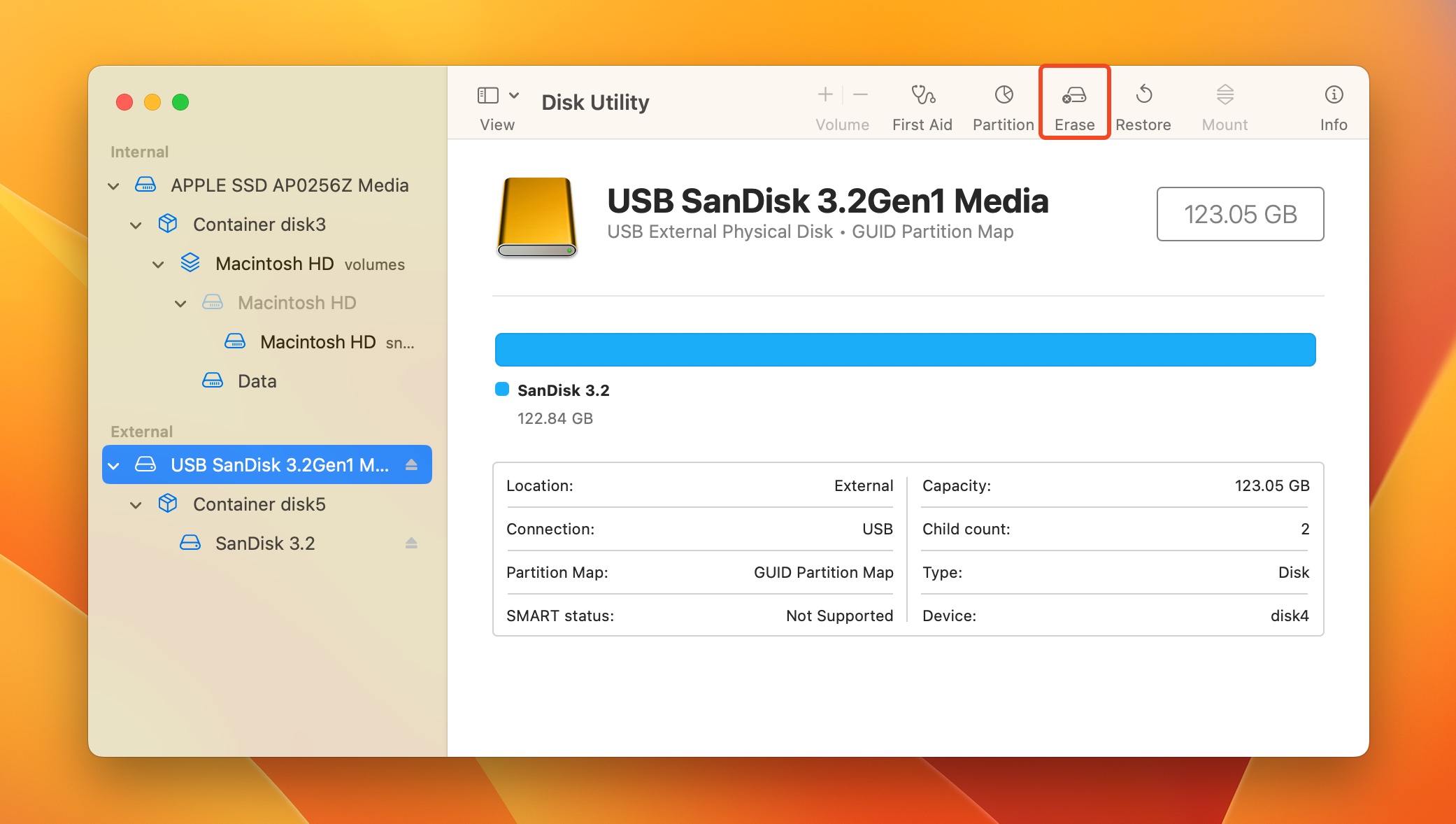Image resolution: width=1456 pixels, height=824 pixels.
Task: Click the Location value External
Action: click(864, 485)
